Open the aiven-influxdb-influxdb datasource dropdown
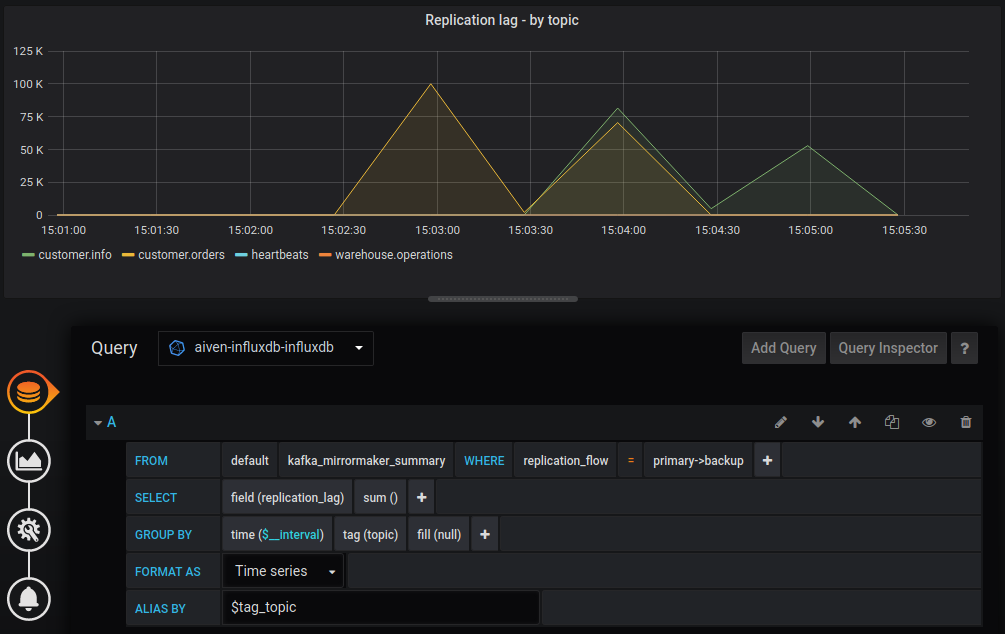 (x=265, y=348)
